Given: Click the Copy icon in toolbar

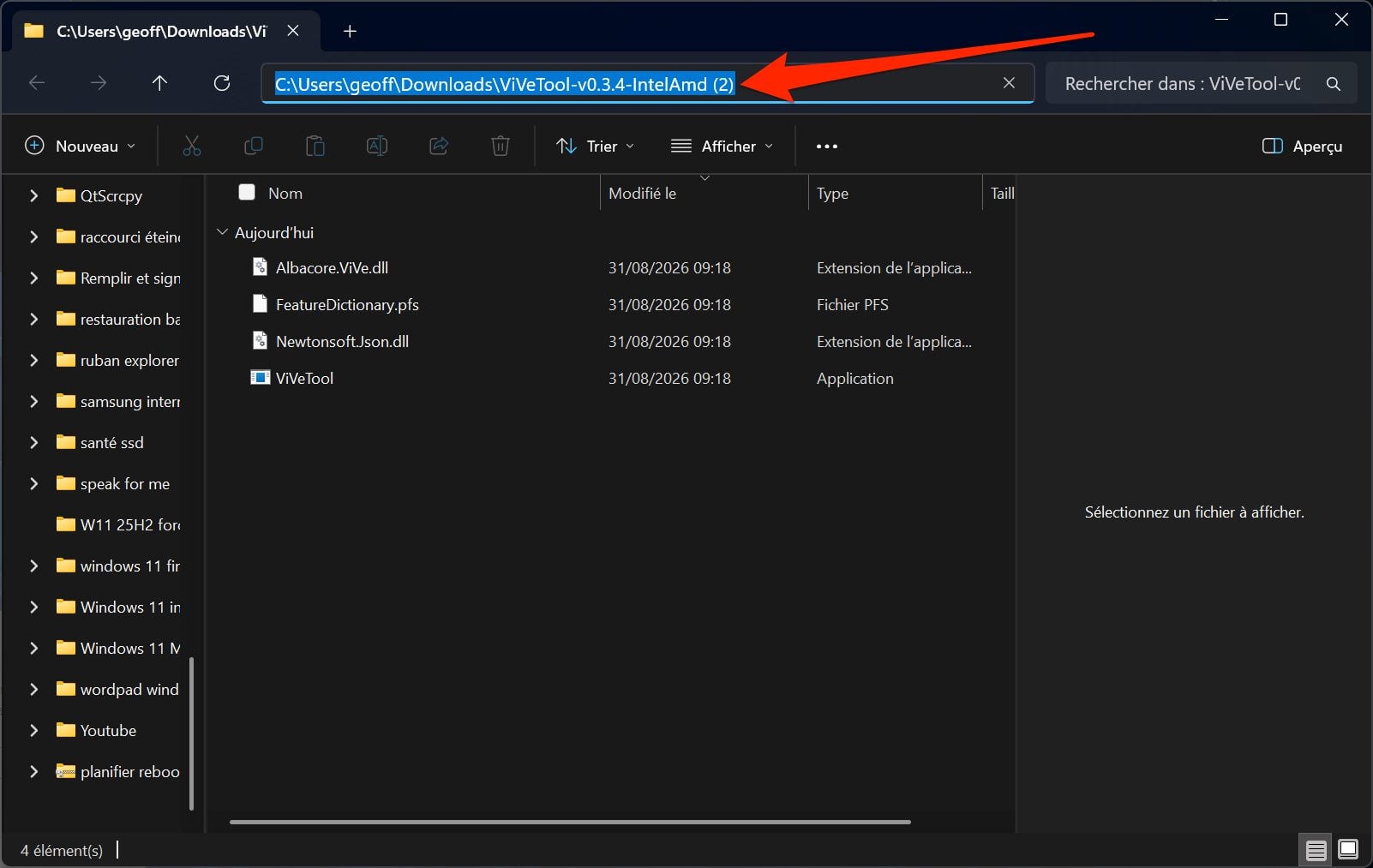Looking at the screenshot, I should pos(253,147).
